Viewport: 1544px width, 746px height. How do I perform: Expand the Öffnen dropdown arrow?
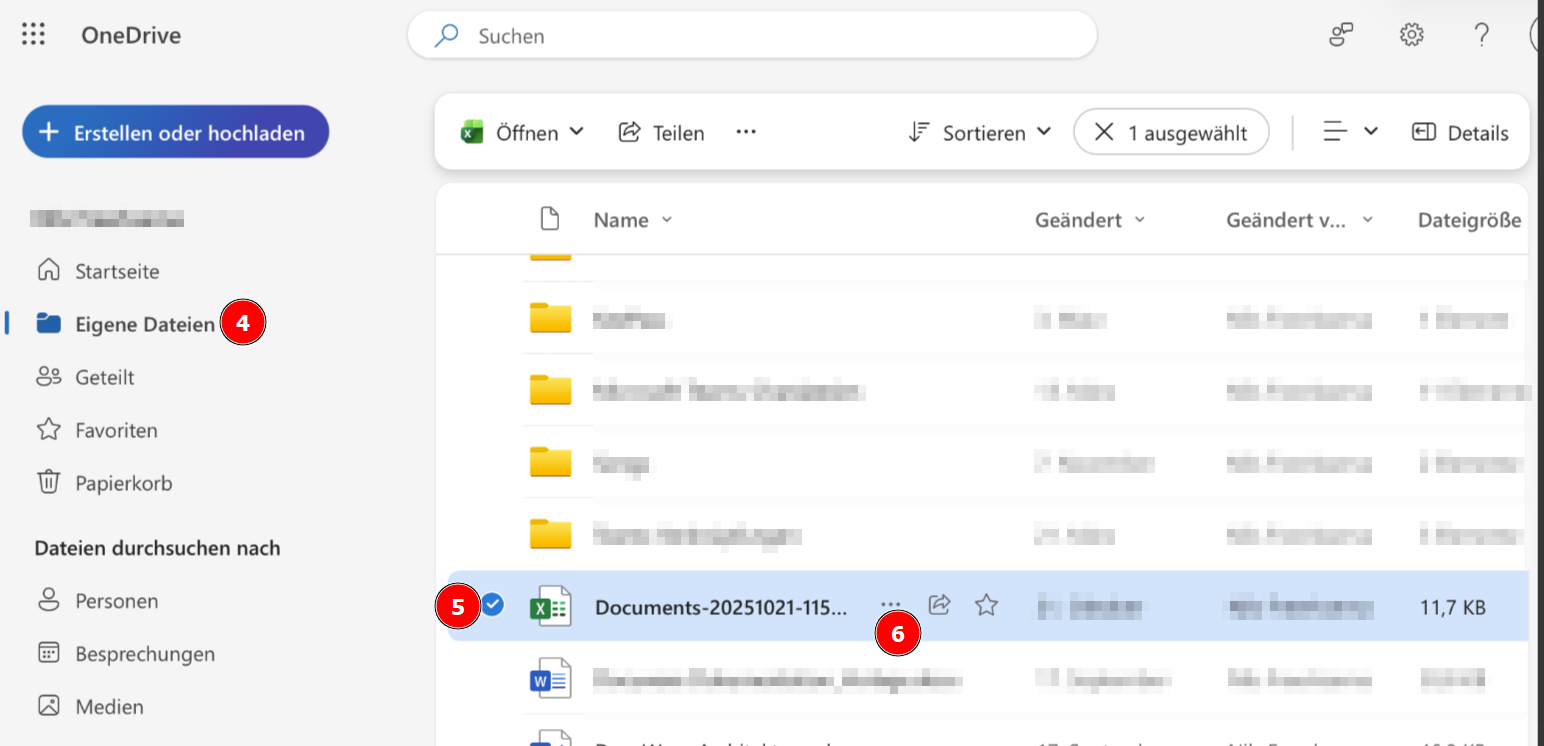tap(577, 132)
